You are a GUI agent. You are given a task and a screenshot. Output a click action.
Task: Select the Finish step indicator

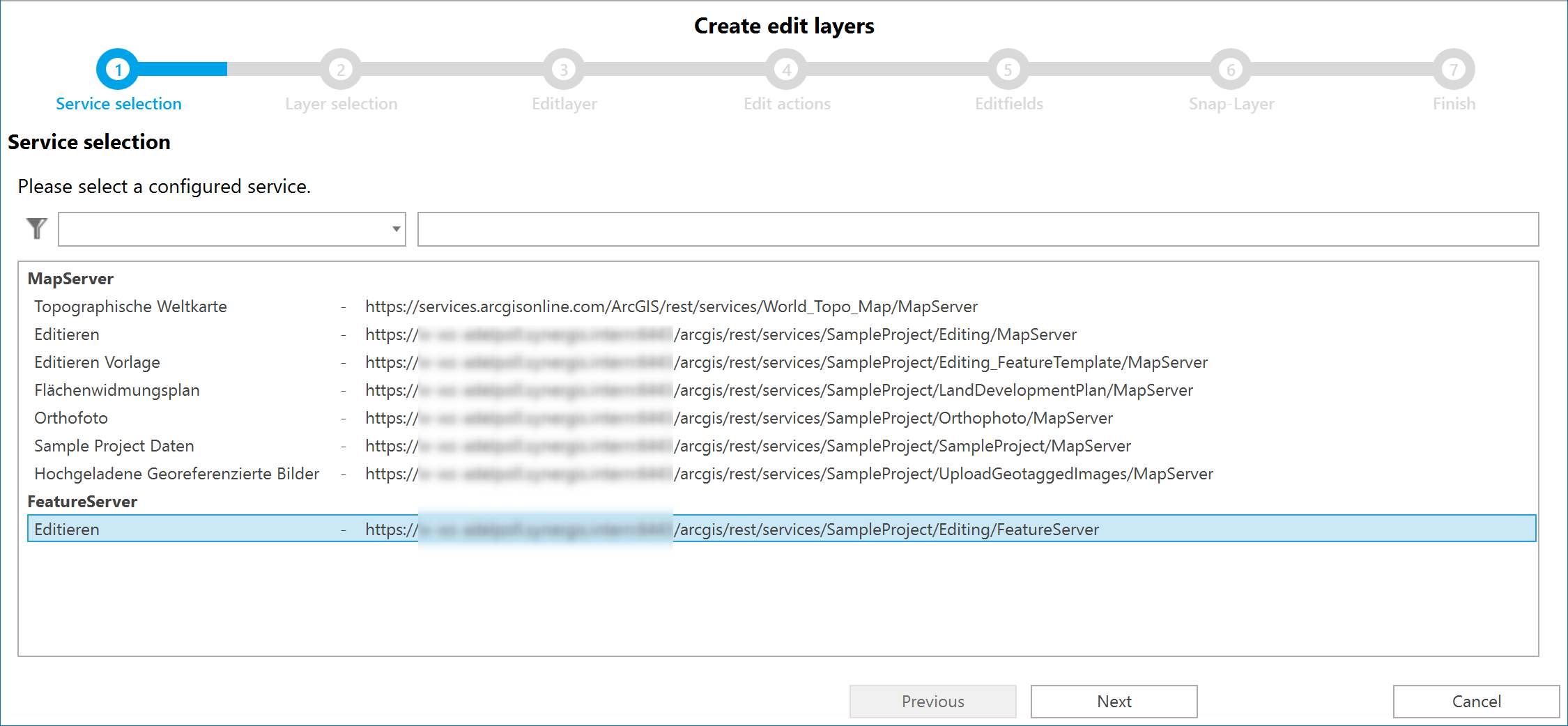[x=1453, y=70]
